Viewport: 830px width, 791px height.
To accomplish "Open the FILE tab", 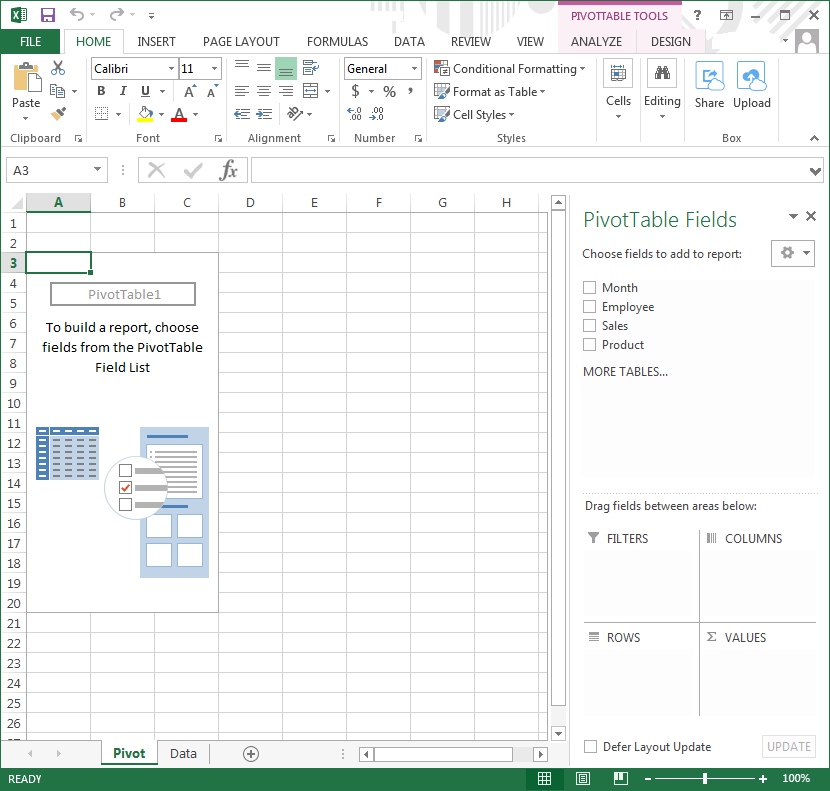I will coord(30,41).
